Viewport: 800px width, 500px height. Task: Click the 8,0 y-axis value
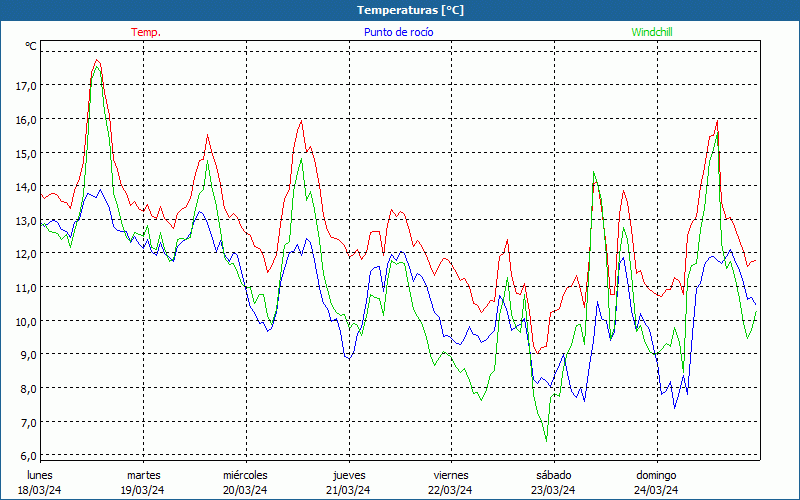point(29,389)
